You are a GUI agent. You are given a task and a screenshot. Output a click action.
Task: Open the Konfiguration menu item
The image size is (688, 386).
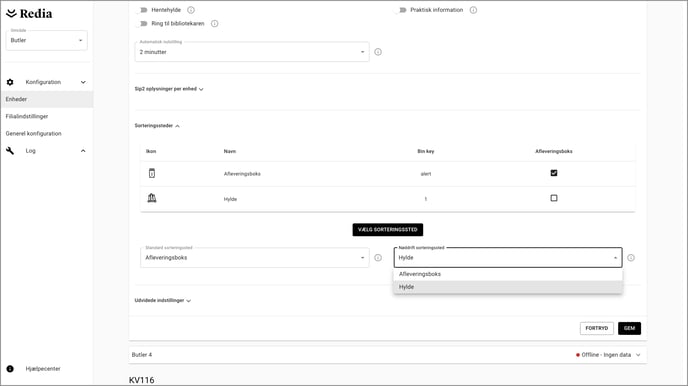pos(43,82)
